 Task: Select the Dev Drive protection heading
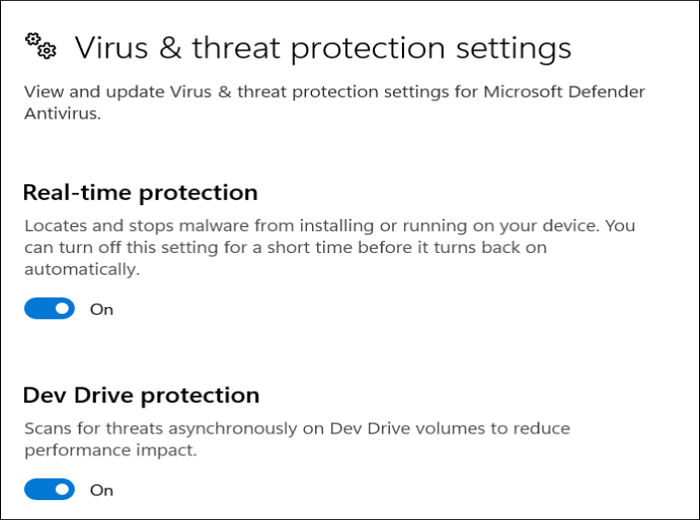tap(141, 395)
